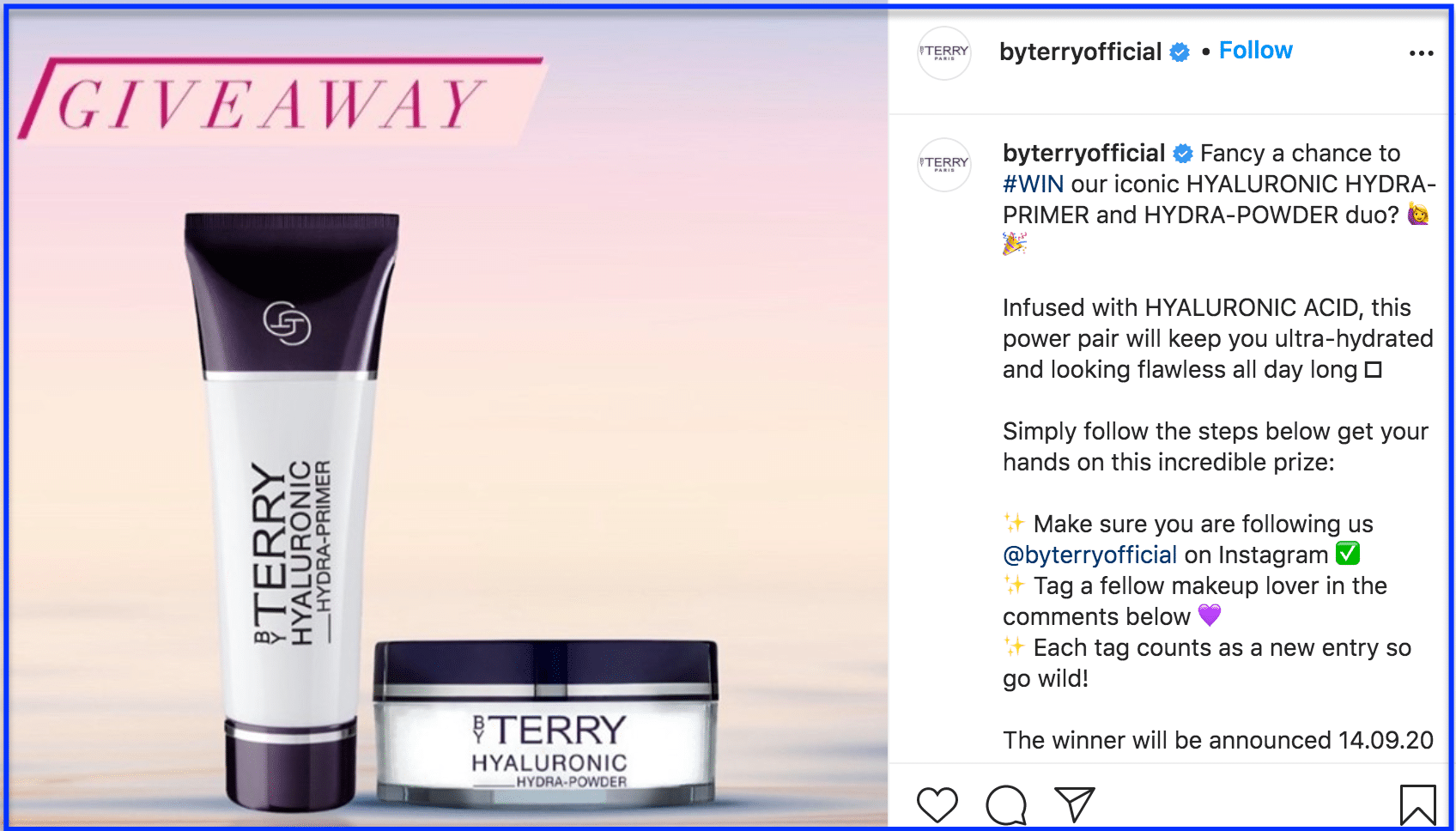1456x831 pixels.
Task: Open byterryofficial username in post header
Action: point(1080,52)
